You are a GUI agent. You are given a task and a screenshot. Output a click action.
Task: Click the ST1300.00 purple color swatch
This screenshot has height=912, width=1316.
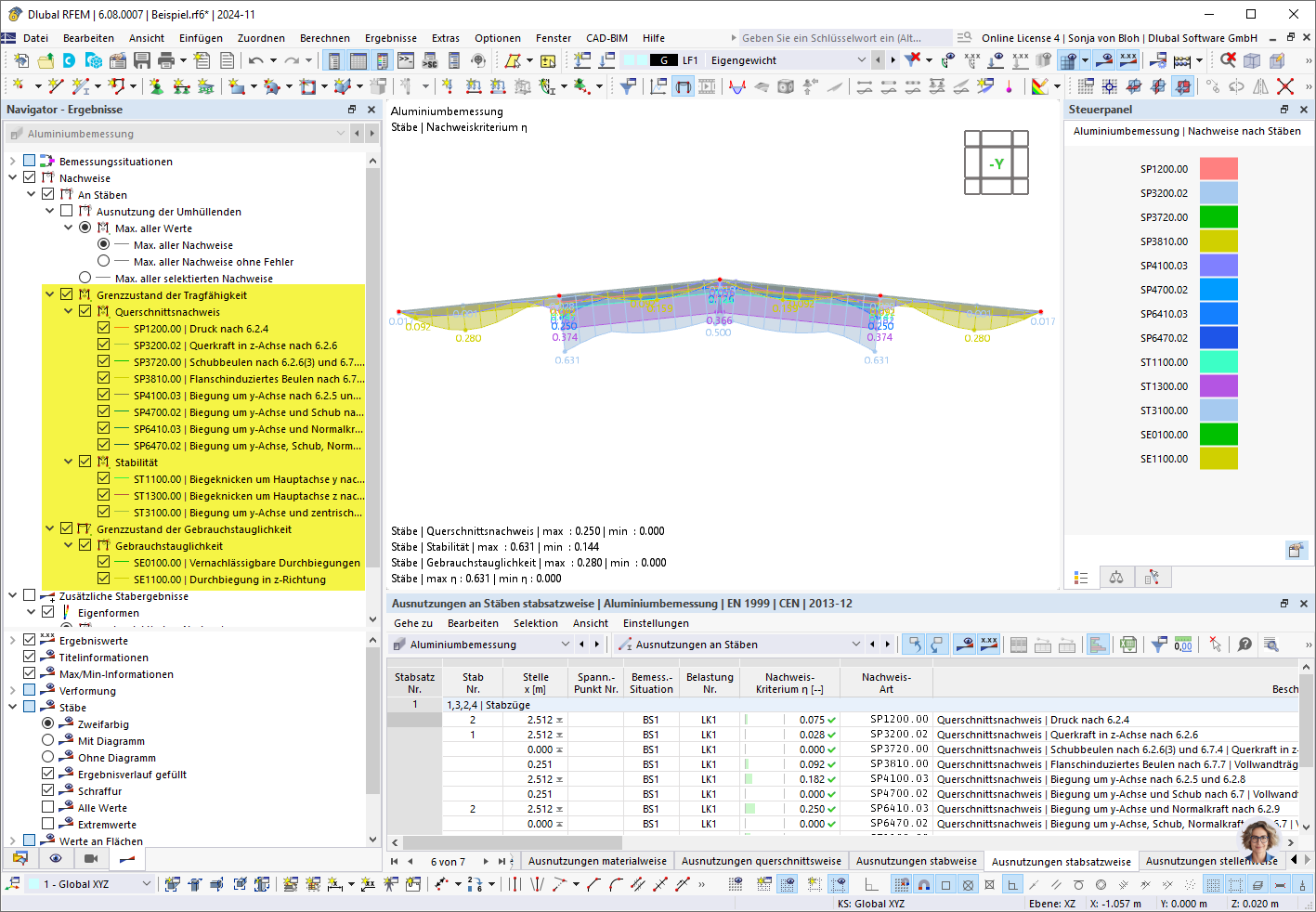click(x=1218, y=386)
